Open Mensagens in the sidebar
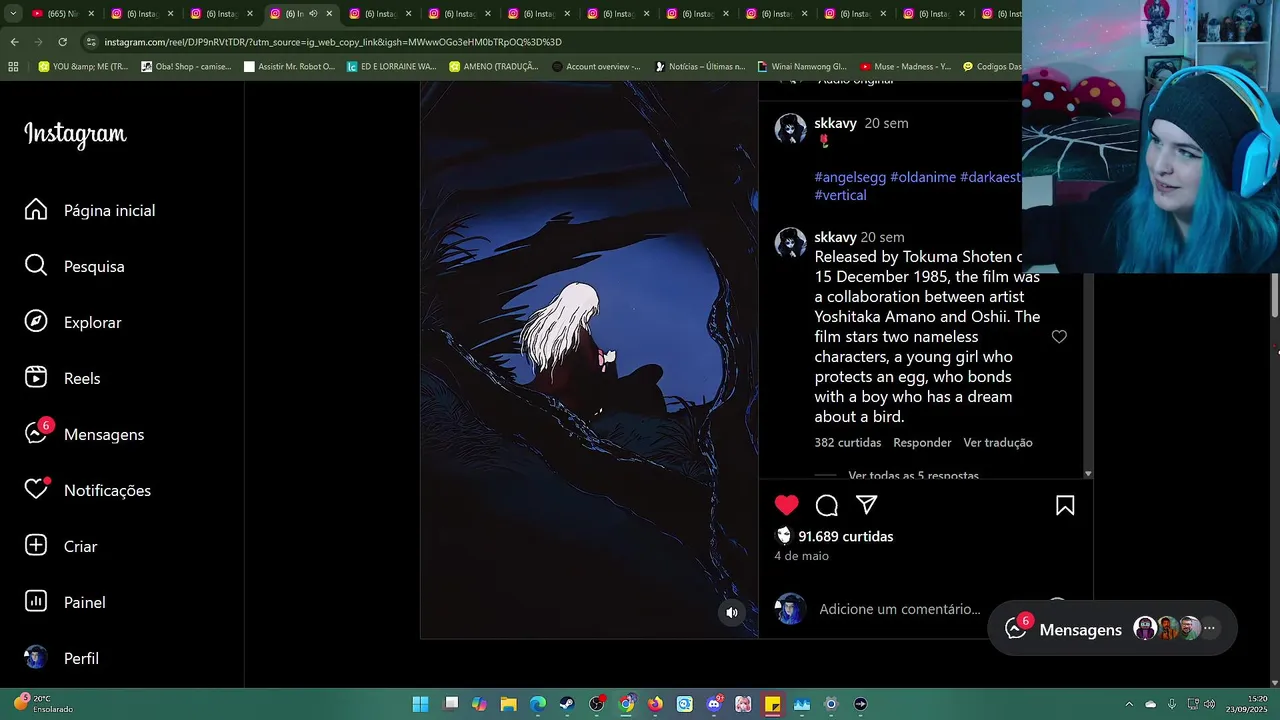 point(85,434)
